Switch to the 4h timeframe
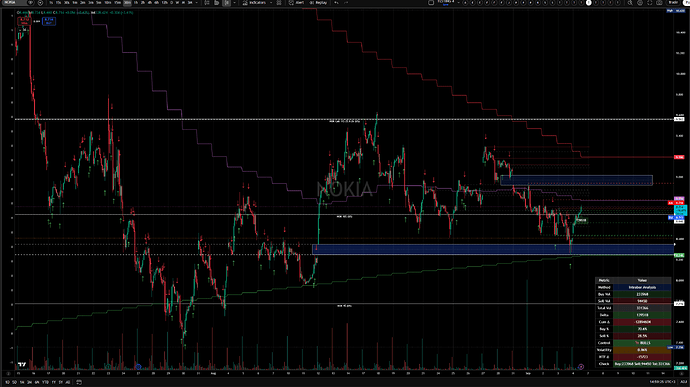 click(150, 2)
